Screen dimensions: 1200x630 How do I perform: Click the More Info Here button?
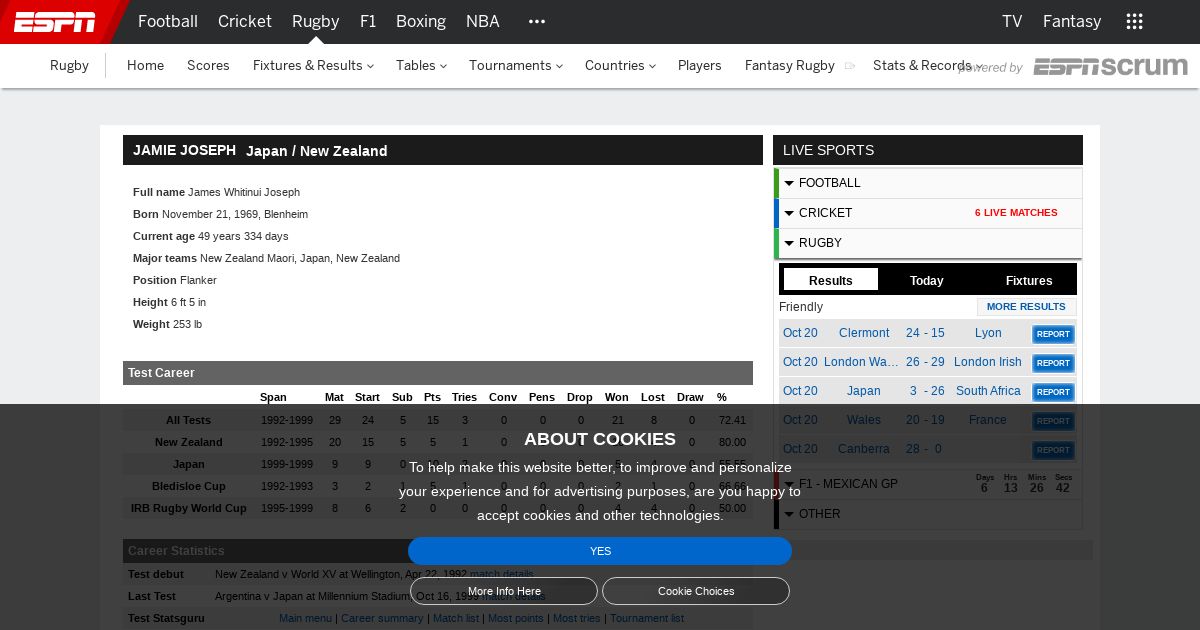click(504, 591)
